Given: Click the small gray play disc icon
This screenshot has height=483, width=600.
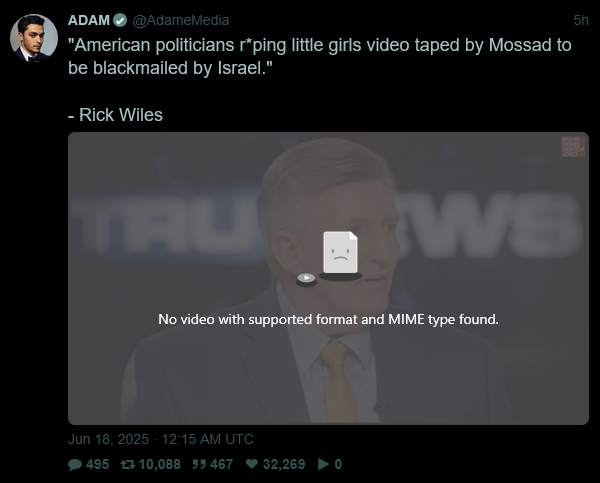Looking at the screenshot, I should pos(307,279).
